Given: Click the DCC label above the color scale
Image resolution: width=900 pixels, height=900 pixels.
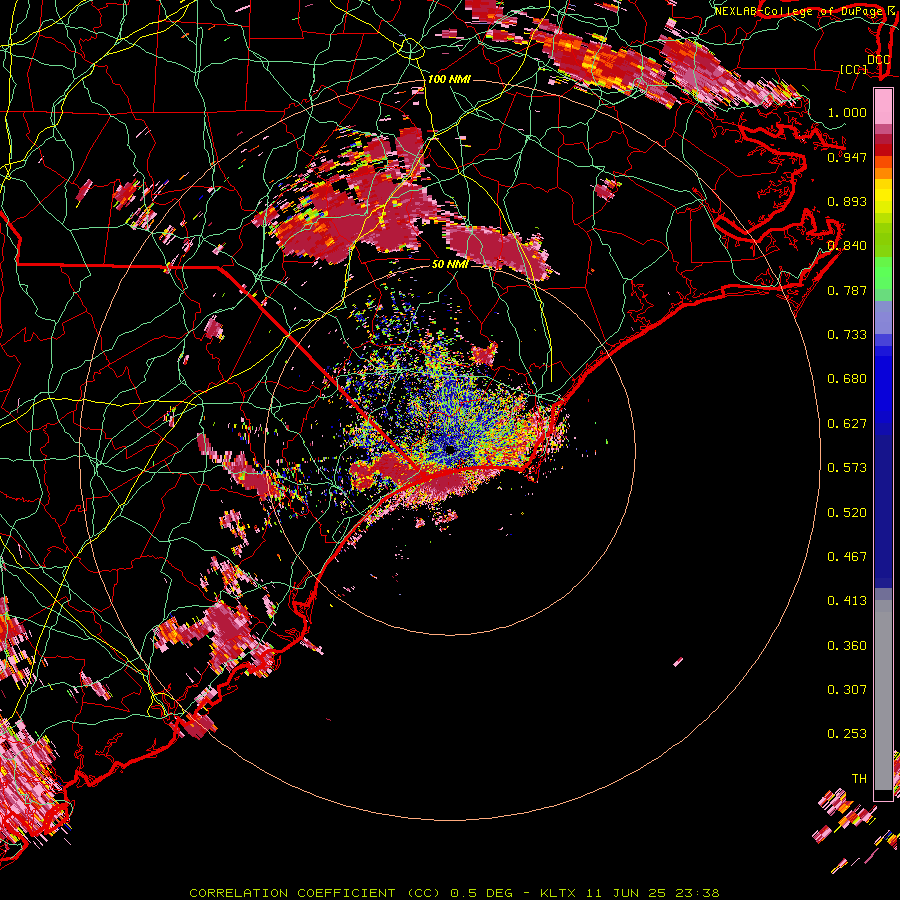Looking at the screenshot, I should tap(878, 60).
